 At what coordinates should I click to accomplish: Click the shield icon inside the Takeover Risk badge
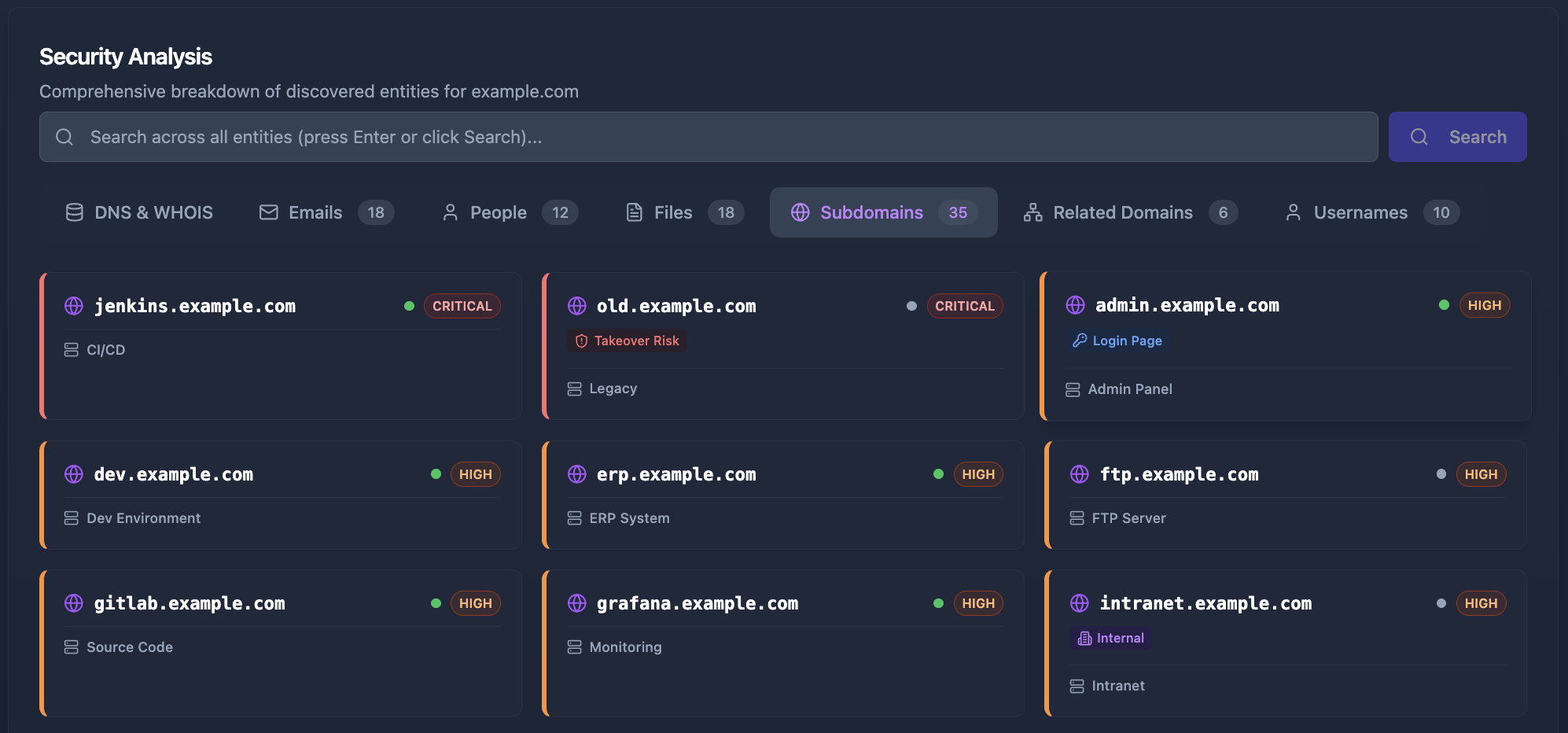point(581,341)
